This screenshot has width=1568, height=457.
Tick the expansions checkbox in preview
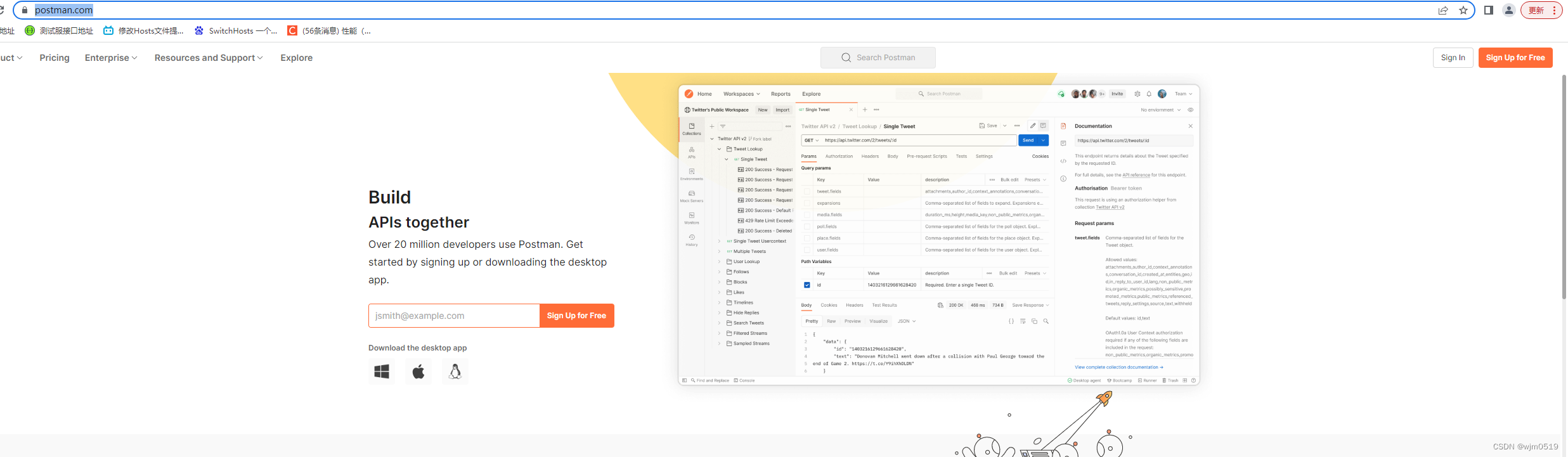(807, 203)
